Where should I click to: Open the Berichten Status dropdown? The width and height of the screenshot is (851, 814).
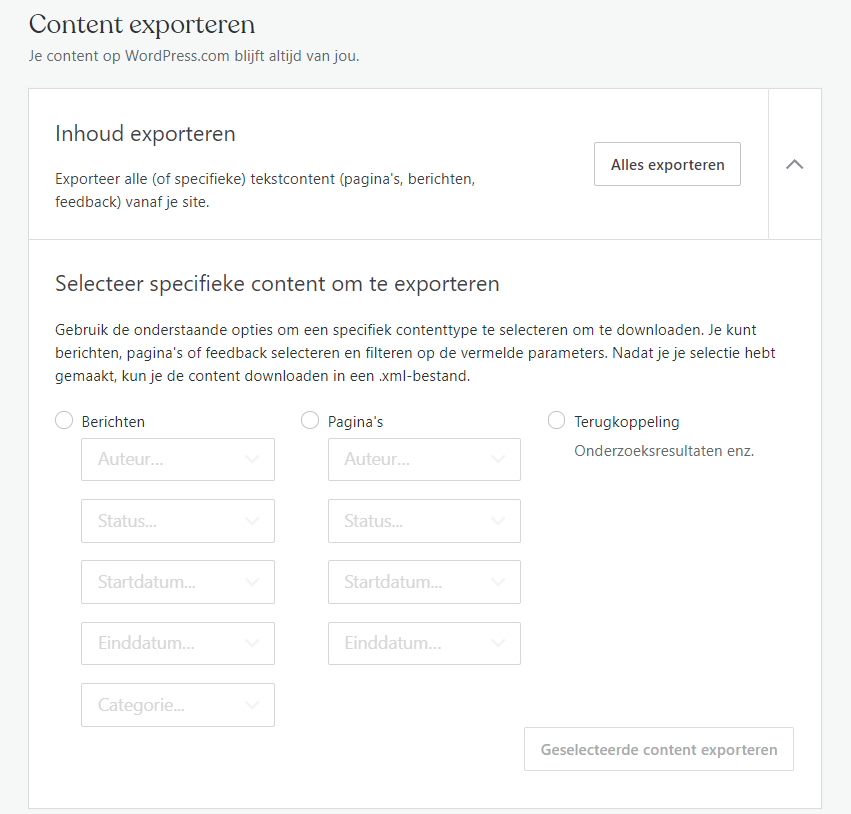tap(178, 521)
